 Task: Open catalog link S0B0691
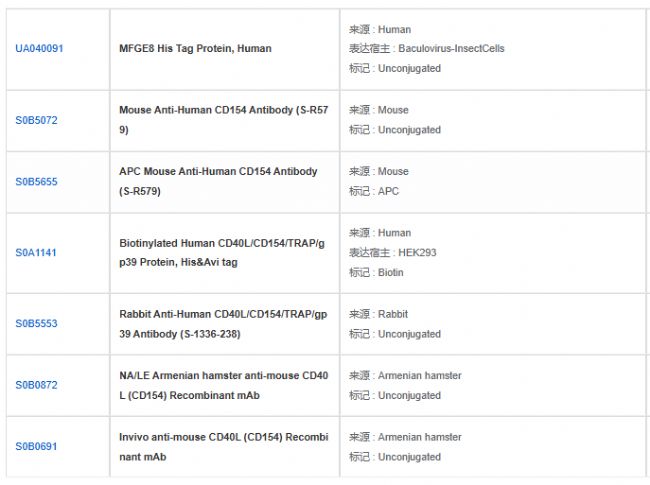click(36, 446)
